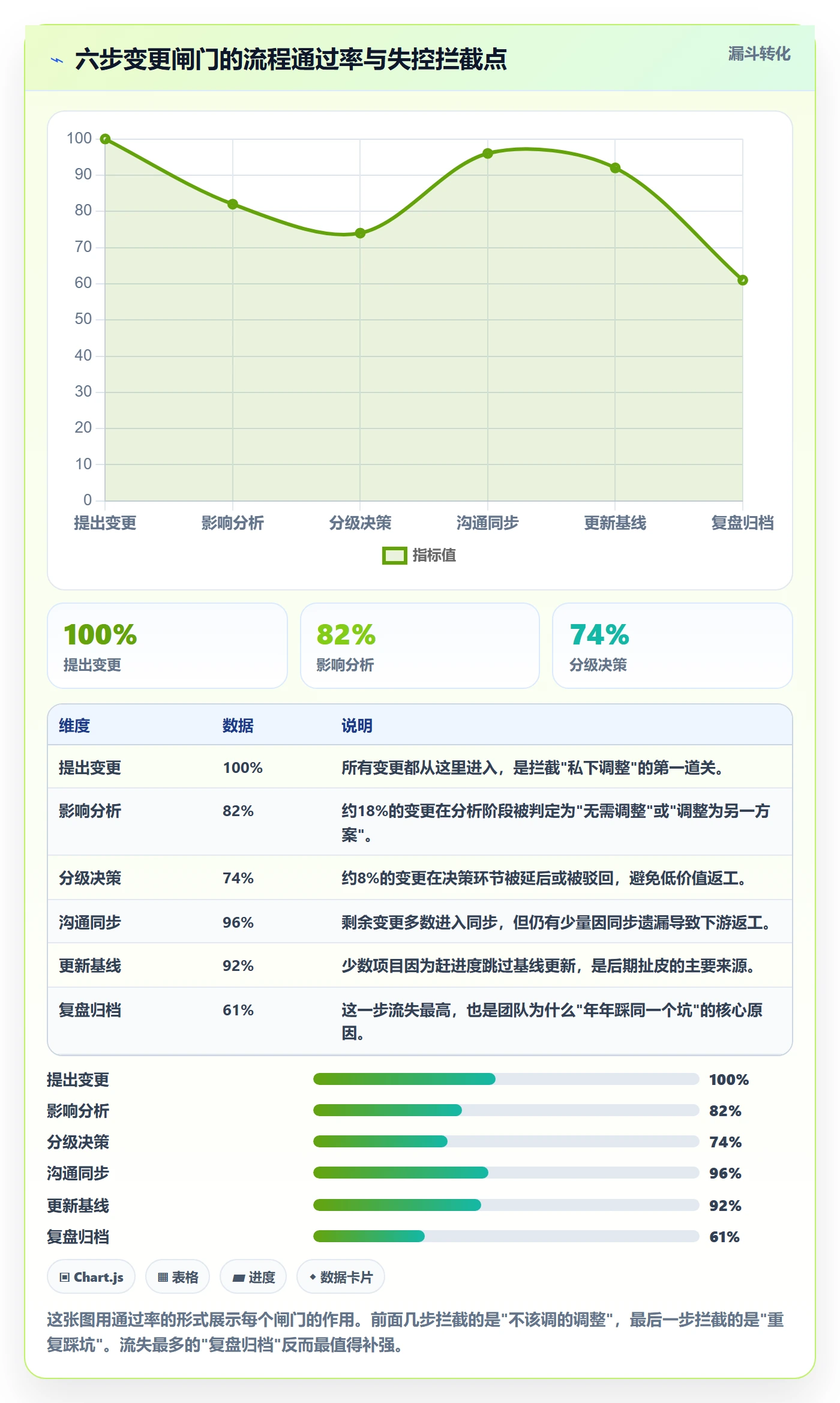
Task: Click the 沟通同步 data point at 96
Action: tap(488, 154)
